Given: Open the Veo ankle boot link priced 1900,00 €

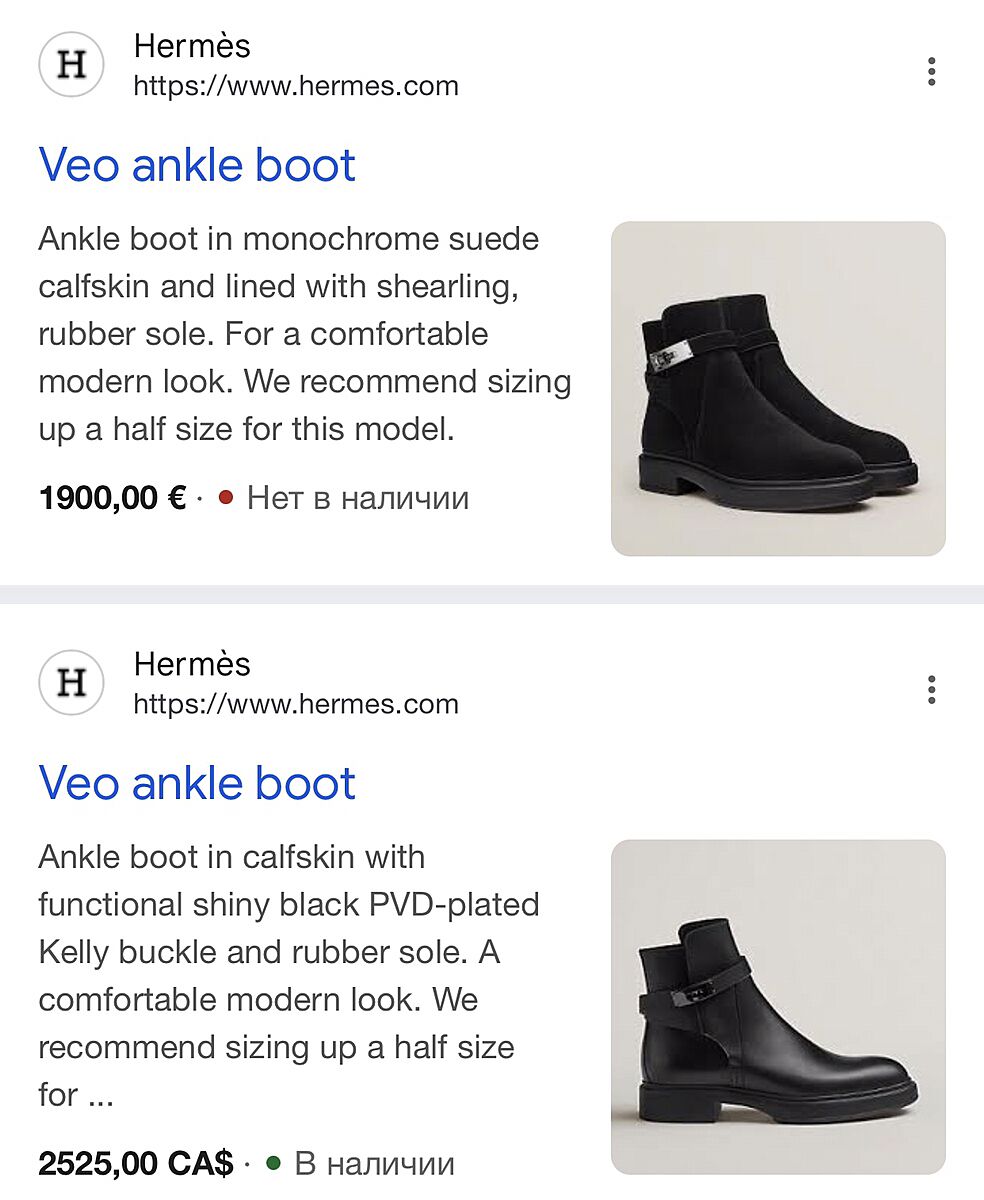Looking at the screenshot, I should pyautogui.click(x=197, y=165).
